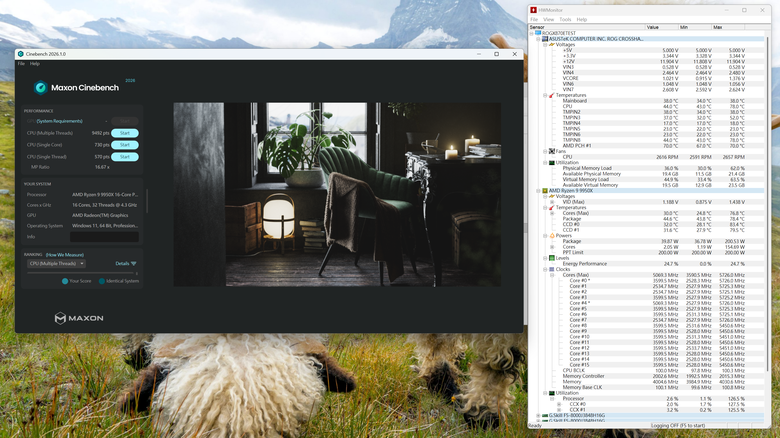Open the HWMonitor View menu

[549, 19]
